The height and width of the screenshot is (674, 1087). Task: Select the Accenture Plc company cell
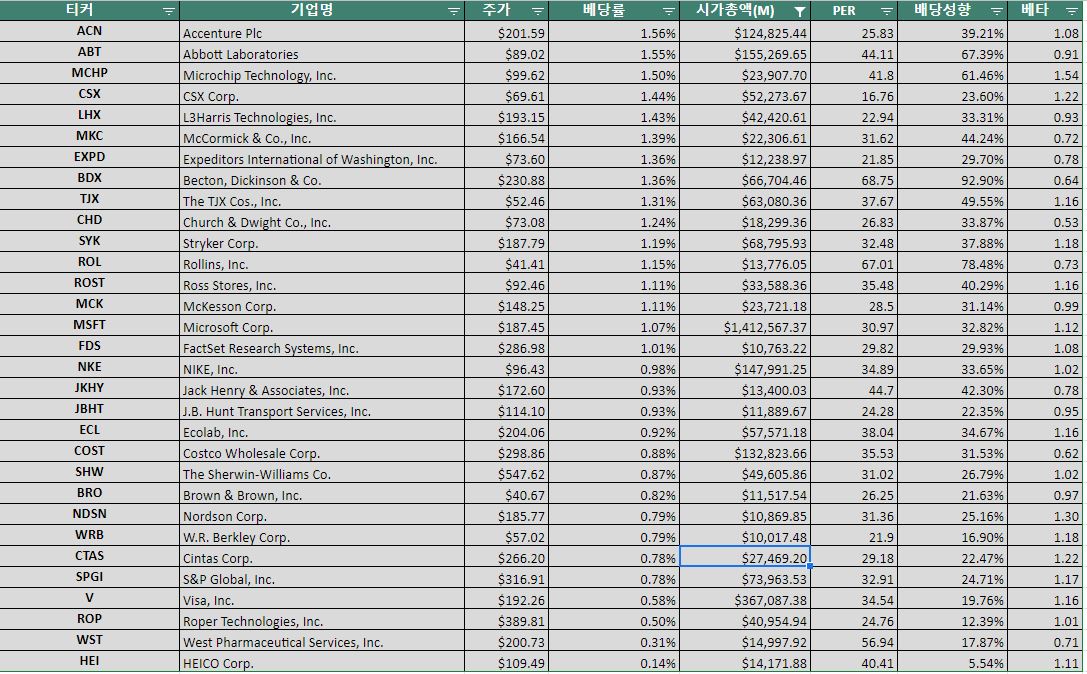point(322,32)
